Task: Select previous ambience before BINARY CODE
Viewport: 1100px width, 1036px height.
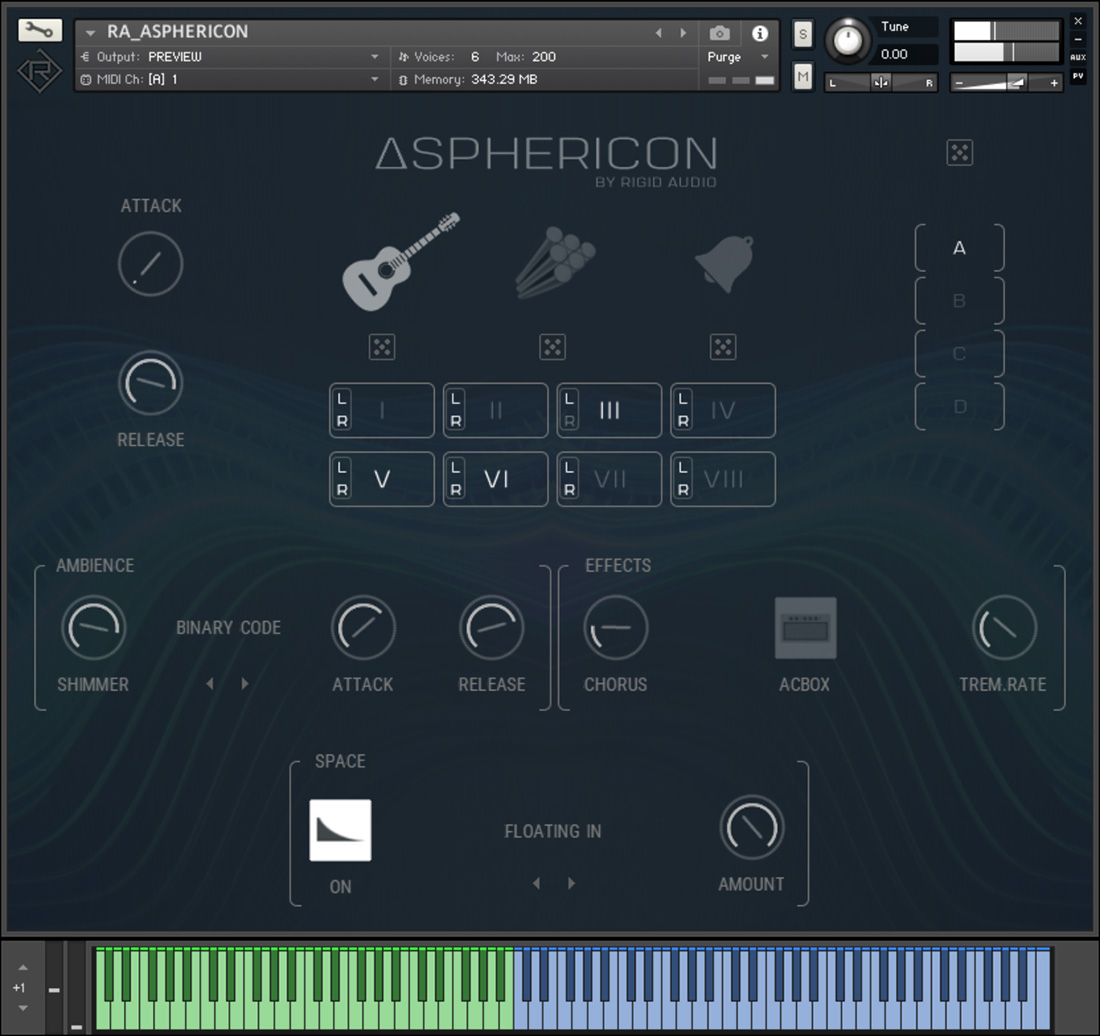Action: pos(210,683)
